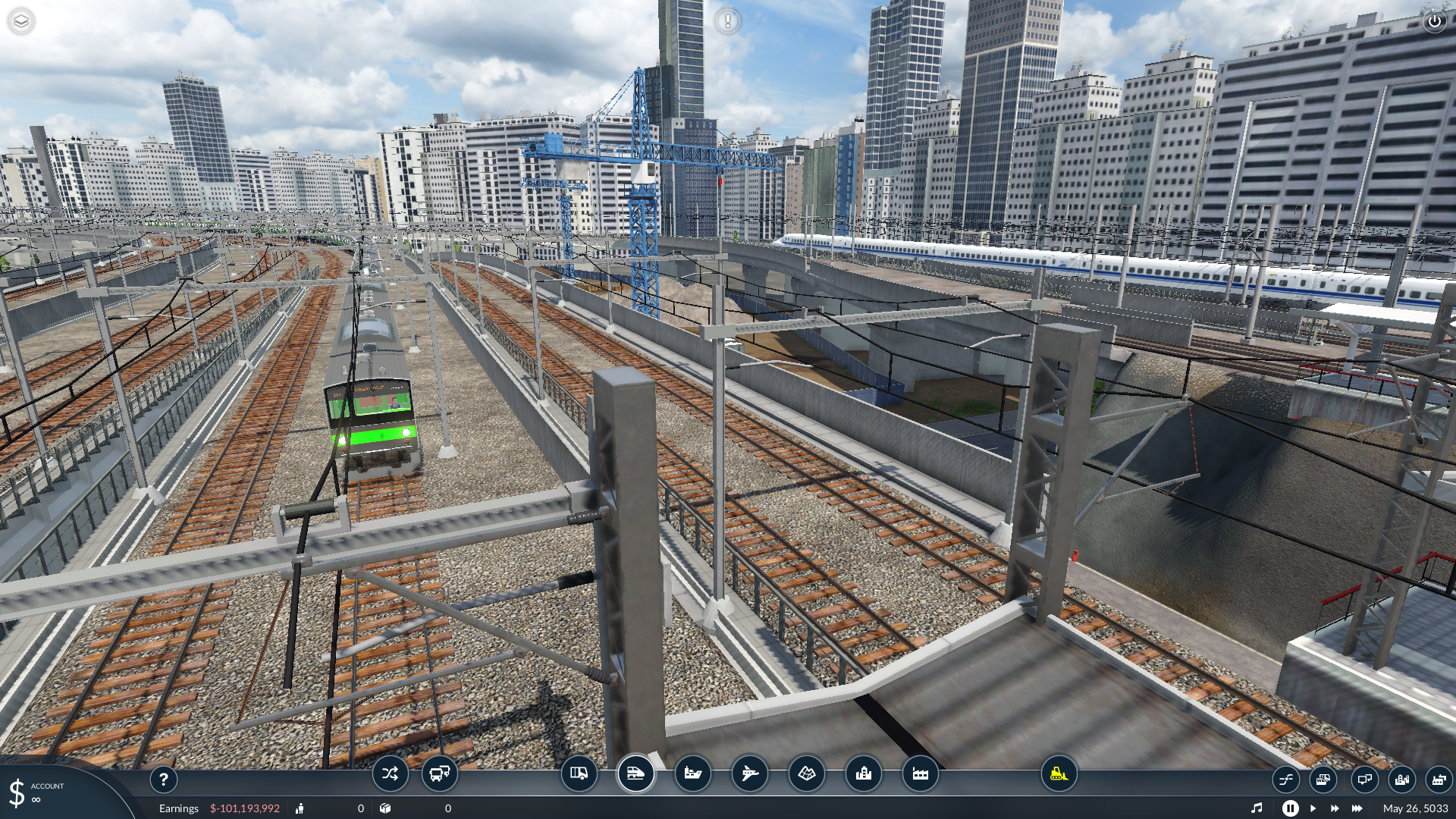Open the terrain landscaping tool
This screenshot has width=1456, height=819.
click(806, 773)
